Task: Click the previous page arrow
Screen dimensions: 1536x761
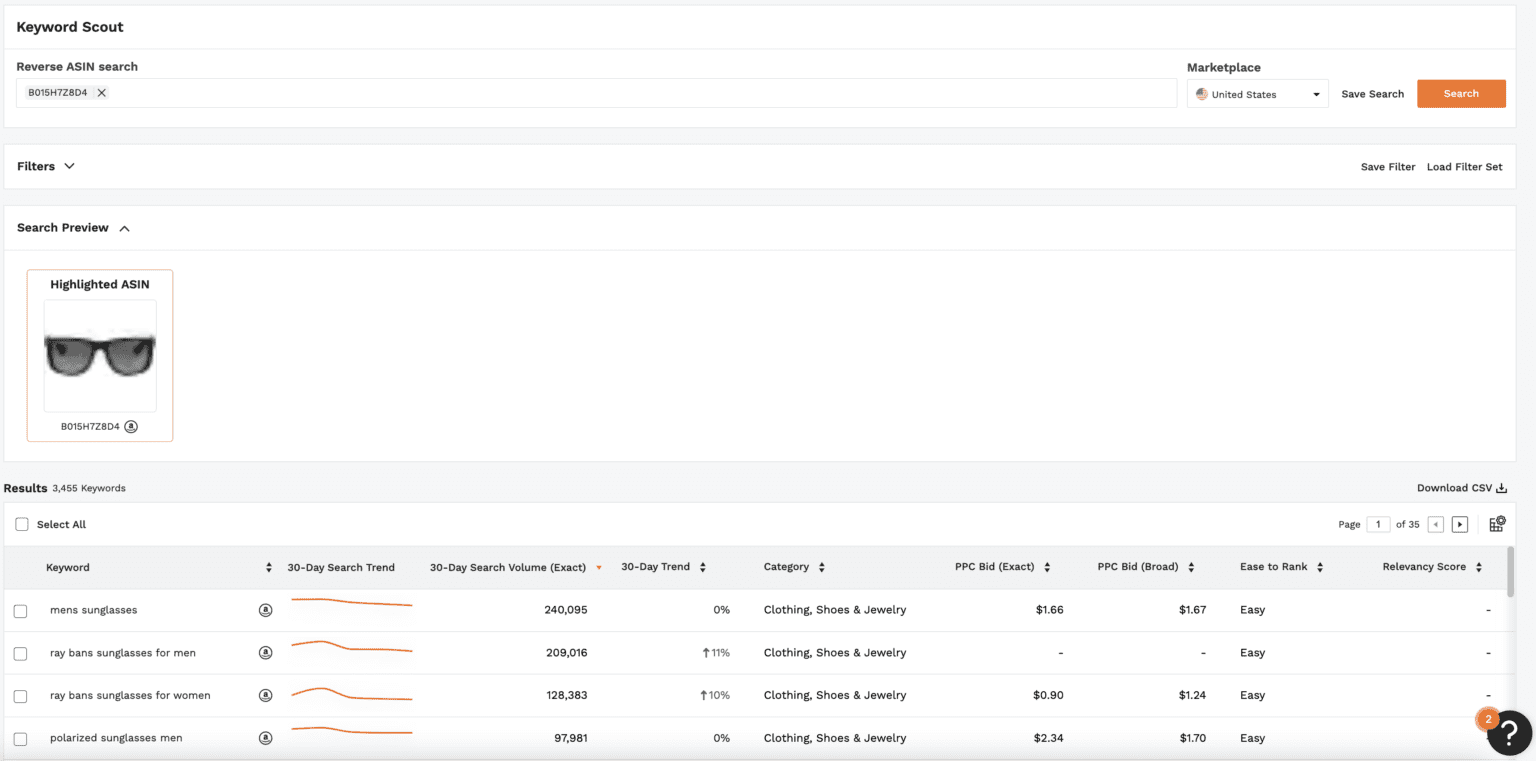Action: [1436, 523]
